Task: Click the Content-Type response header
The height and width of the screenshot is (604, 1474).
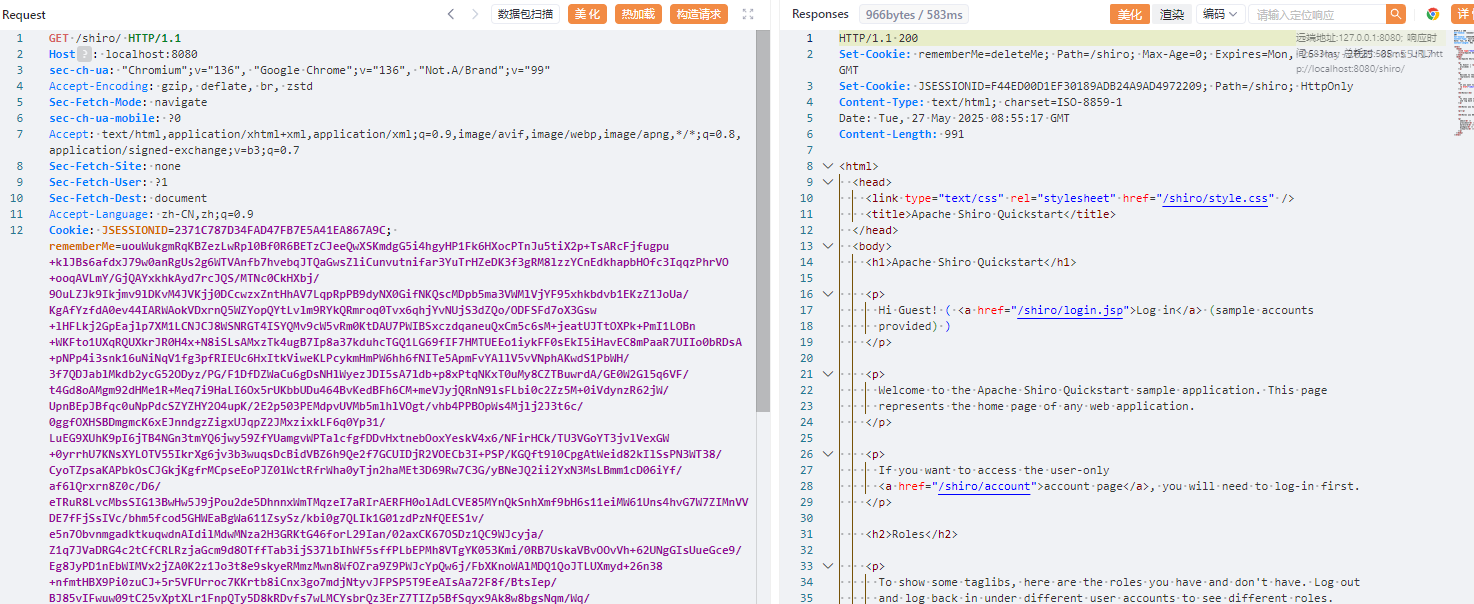Action: pos(980,102)
